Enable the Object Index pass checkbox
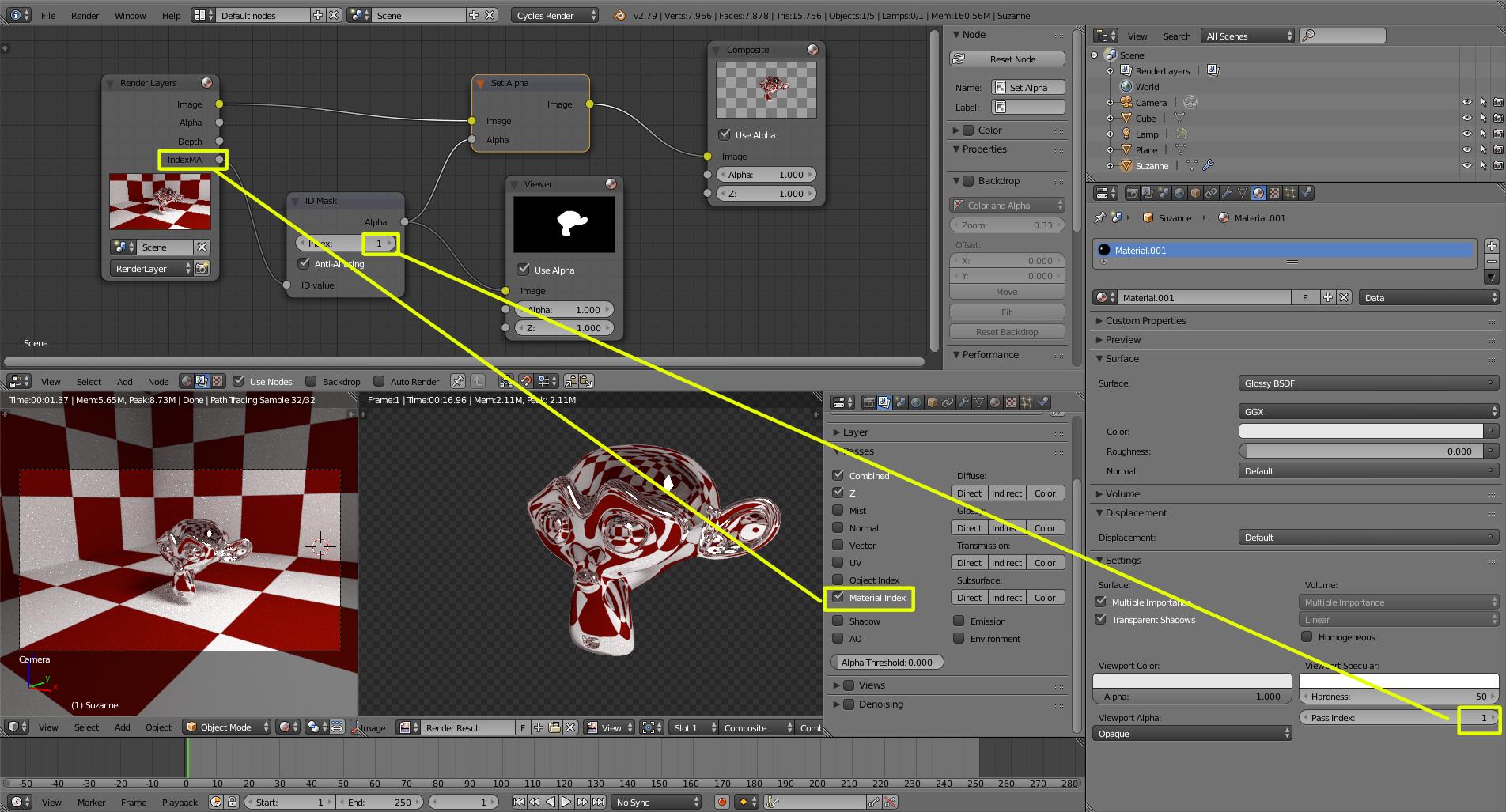 click(x=838, y=580)
